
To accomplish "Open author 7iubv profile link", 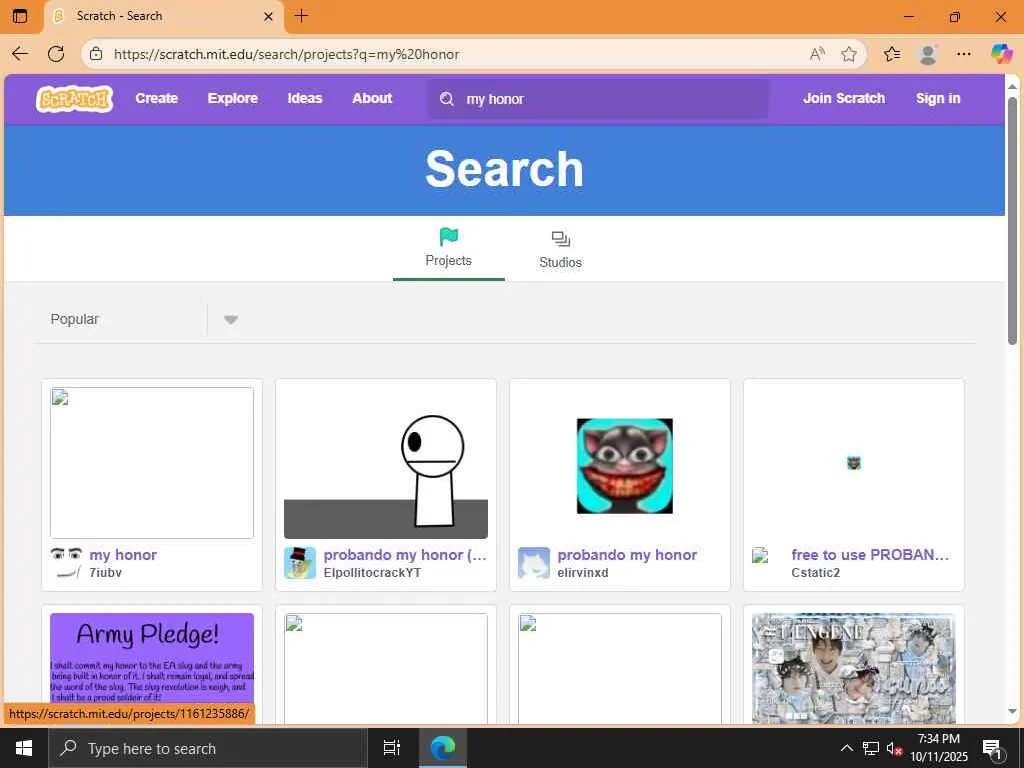I will coord(105,573).
